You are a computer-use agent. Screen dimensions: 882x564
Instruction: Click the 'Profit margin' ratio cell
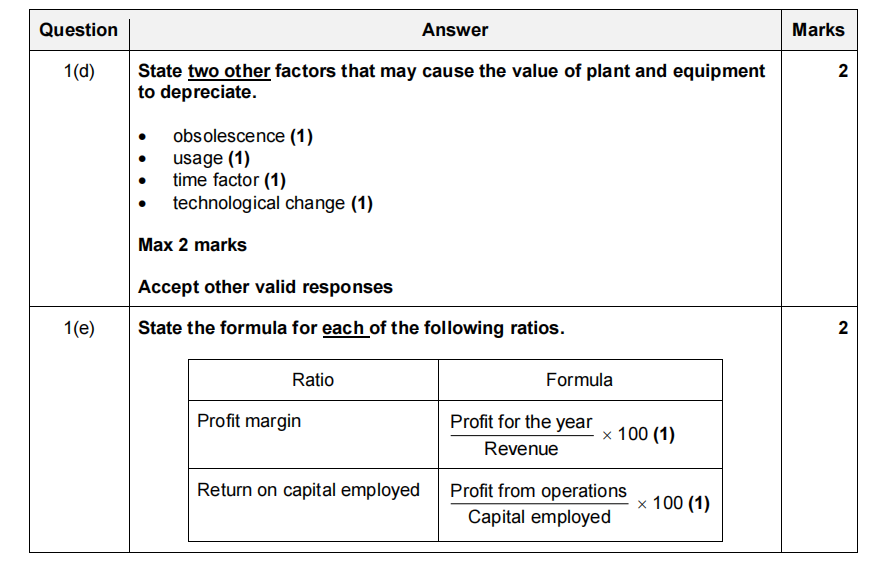pos(249,421)
